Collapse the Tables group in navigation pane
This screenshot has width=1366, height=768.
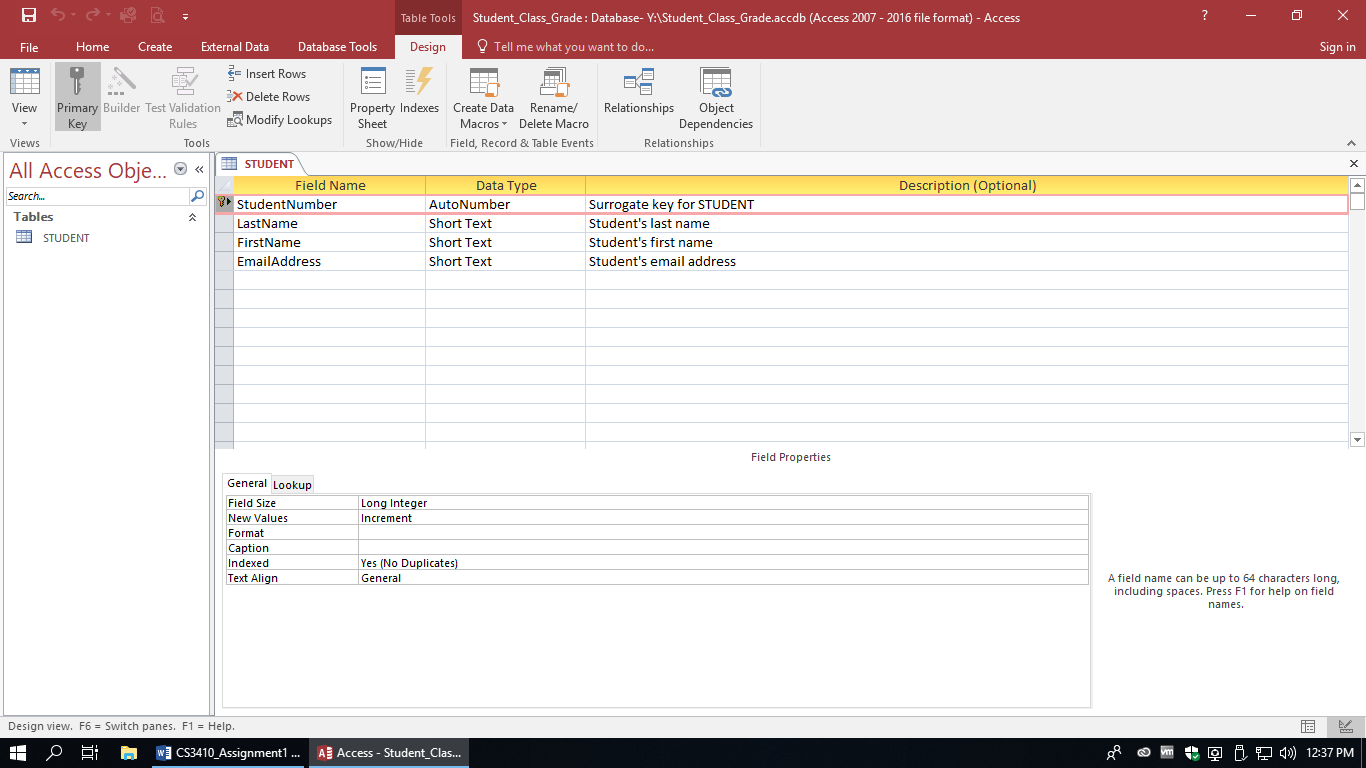(x=192, y=217)
